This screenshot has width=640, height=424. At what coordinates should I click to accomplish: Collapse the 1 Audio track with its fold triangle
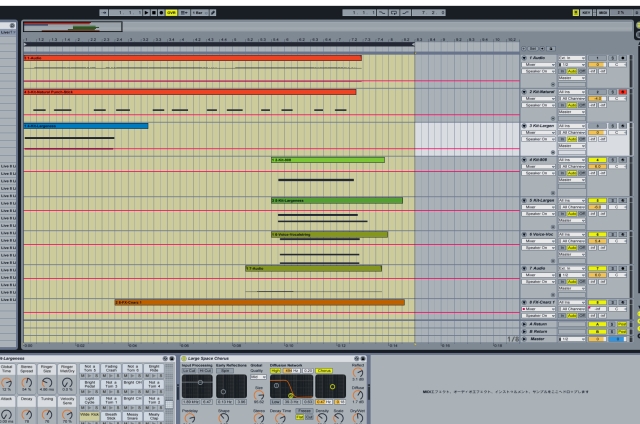pos(523,58)
